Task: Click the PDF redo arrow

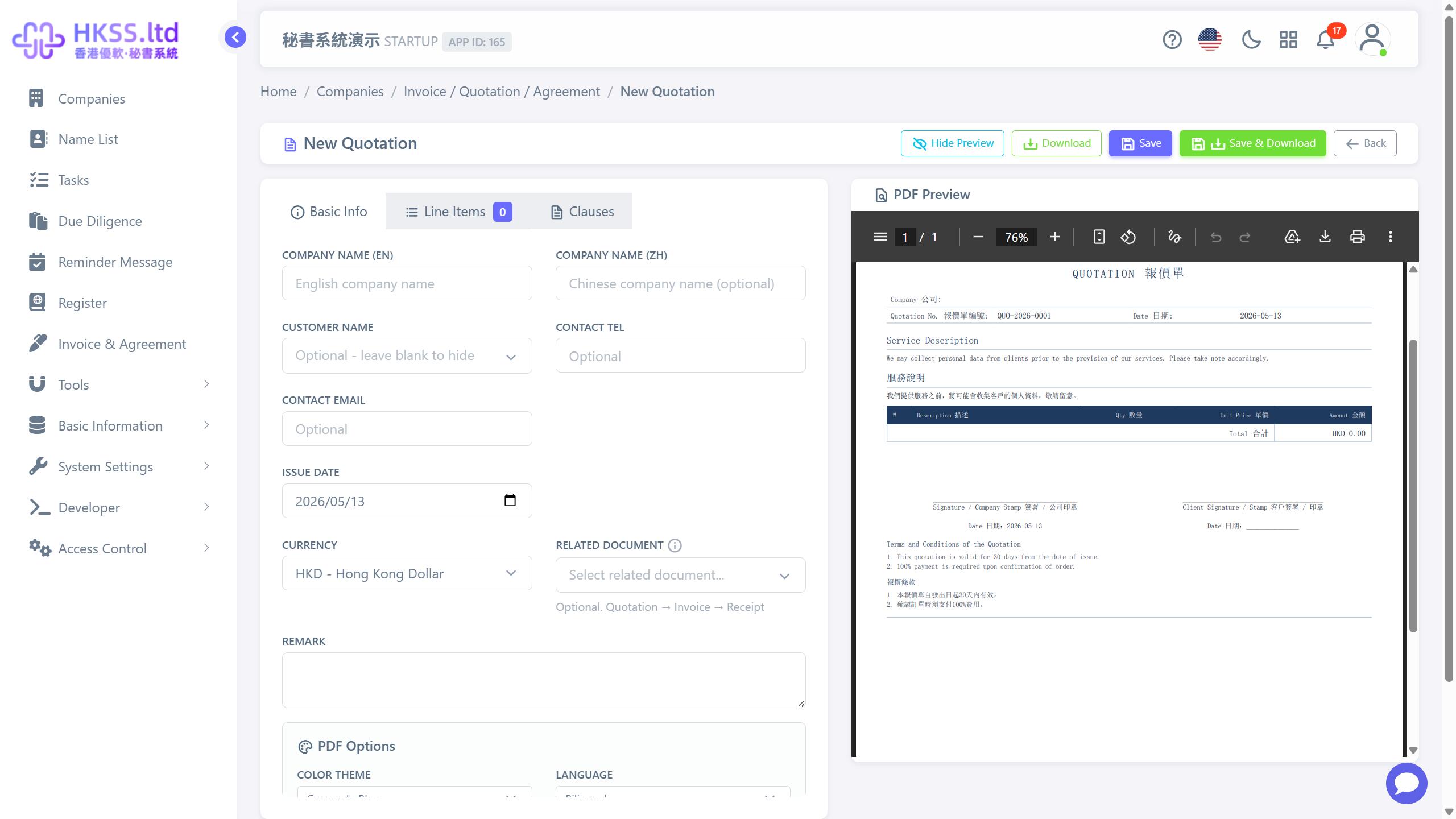Action: pos(1245,237)
